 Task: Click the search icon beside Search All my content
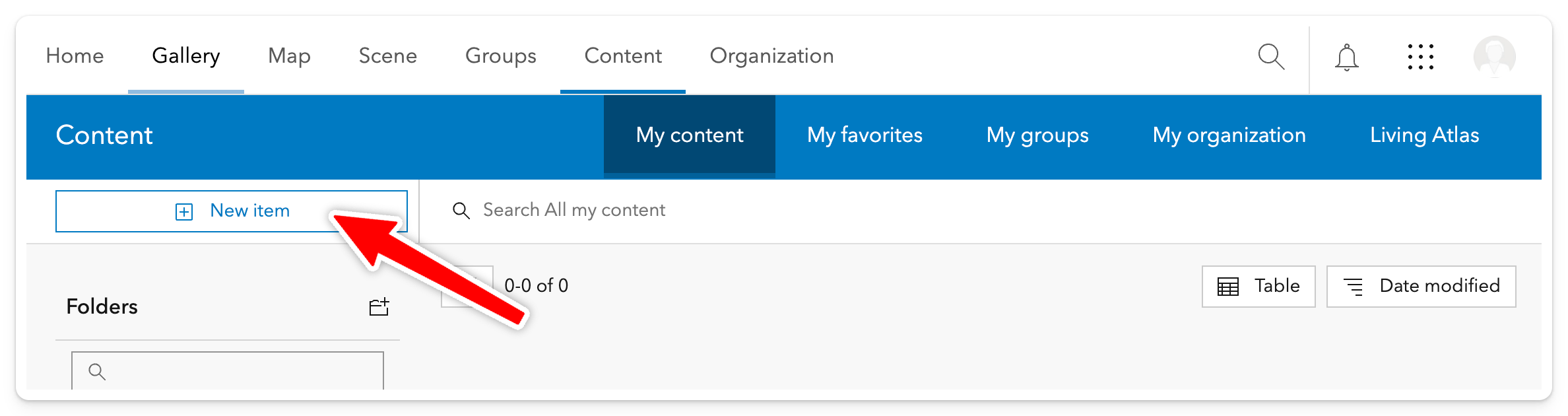[x=461, y=211]
